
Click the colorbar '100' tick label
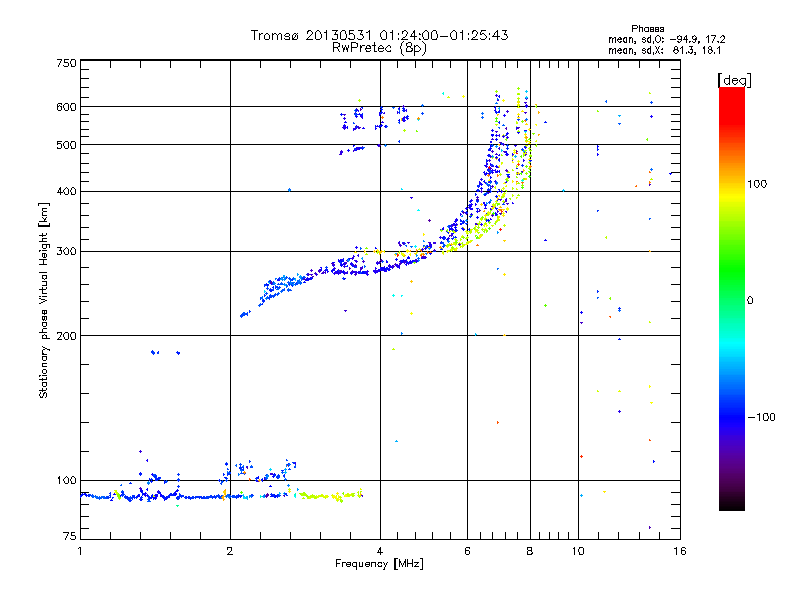(757, 184)
